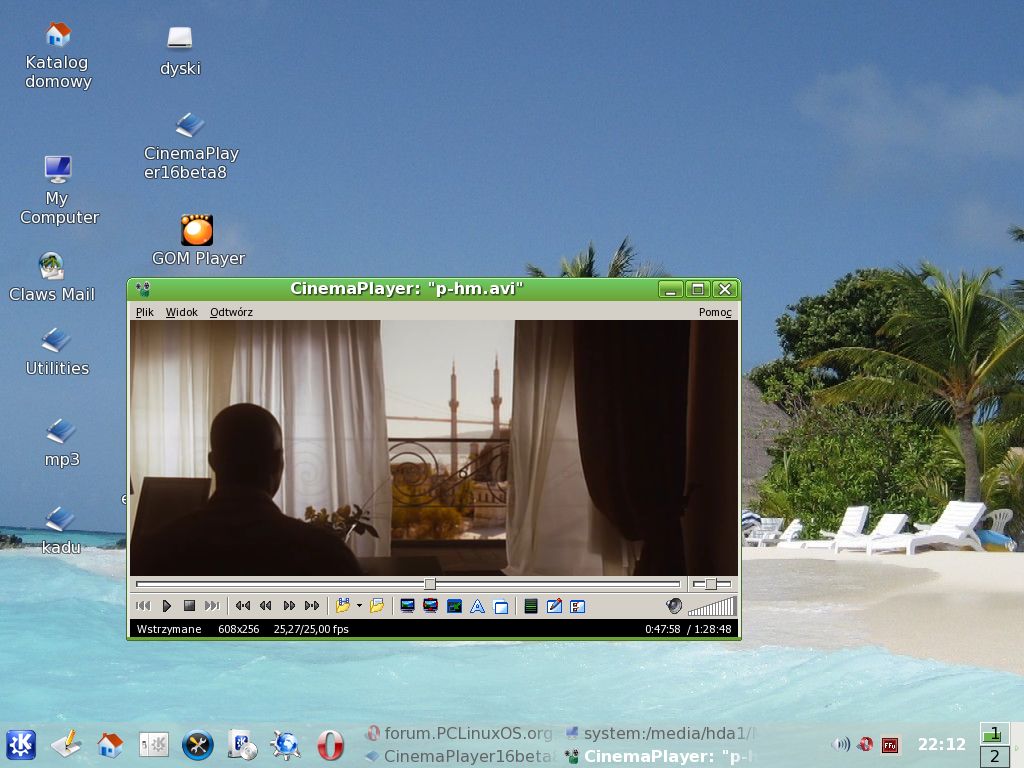Click the Wstrzymane status text
This screenshot has height=768, width=1024.
168,629
